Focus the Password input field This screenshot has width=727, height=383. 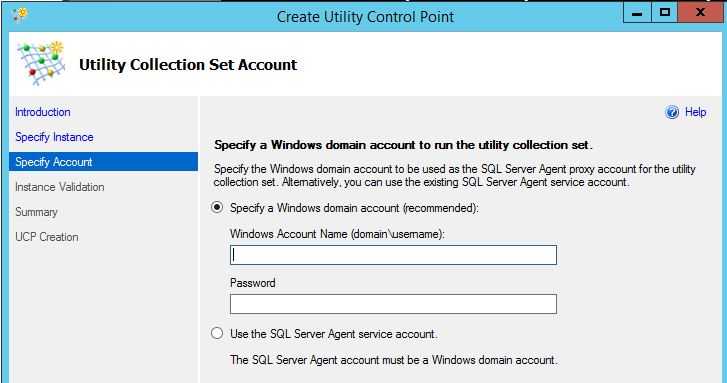tap(393, 304)
